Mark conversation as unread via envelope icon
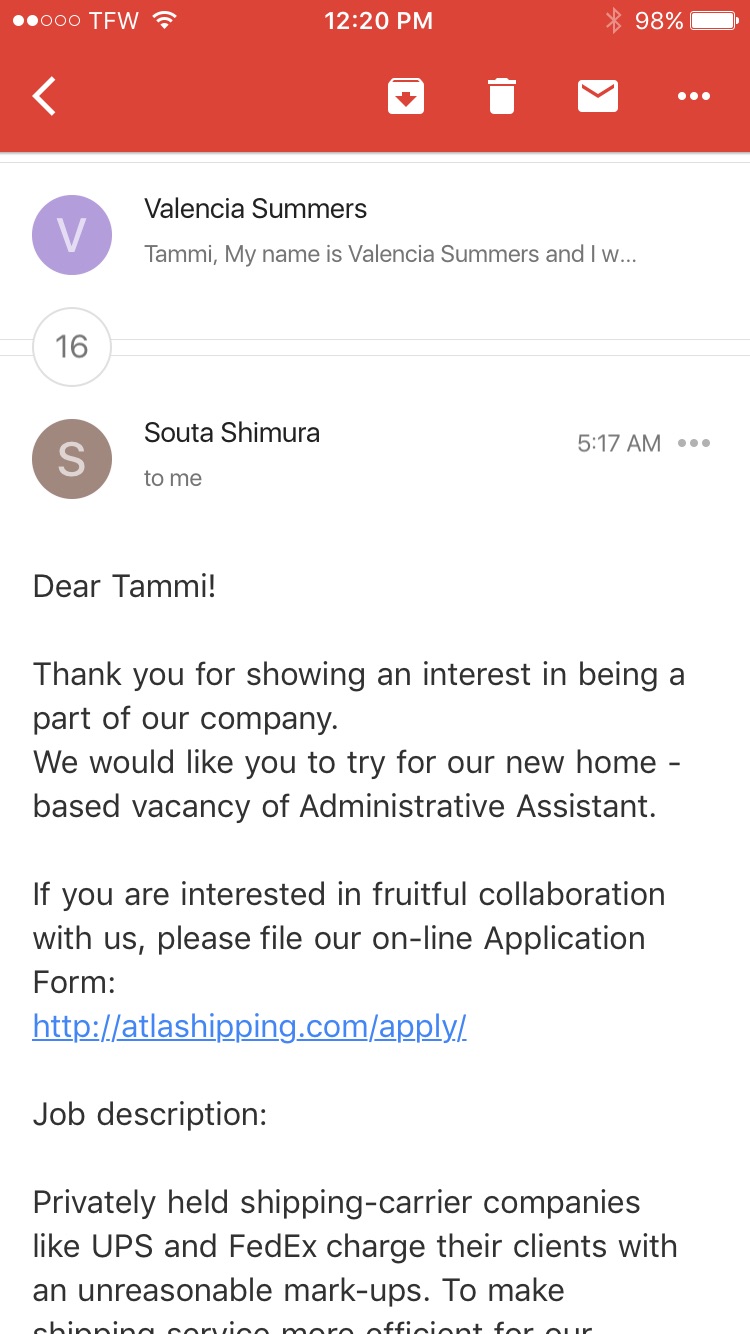This screenshot has height=1334, width=750. pos(598,97)
